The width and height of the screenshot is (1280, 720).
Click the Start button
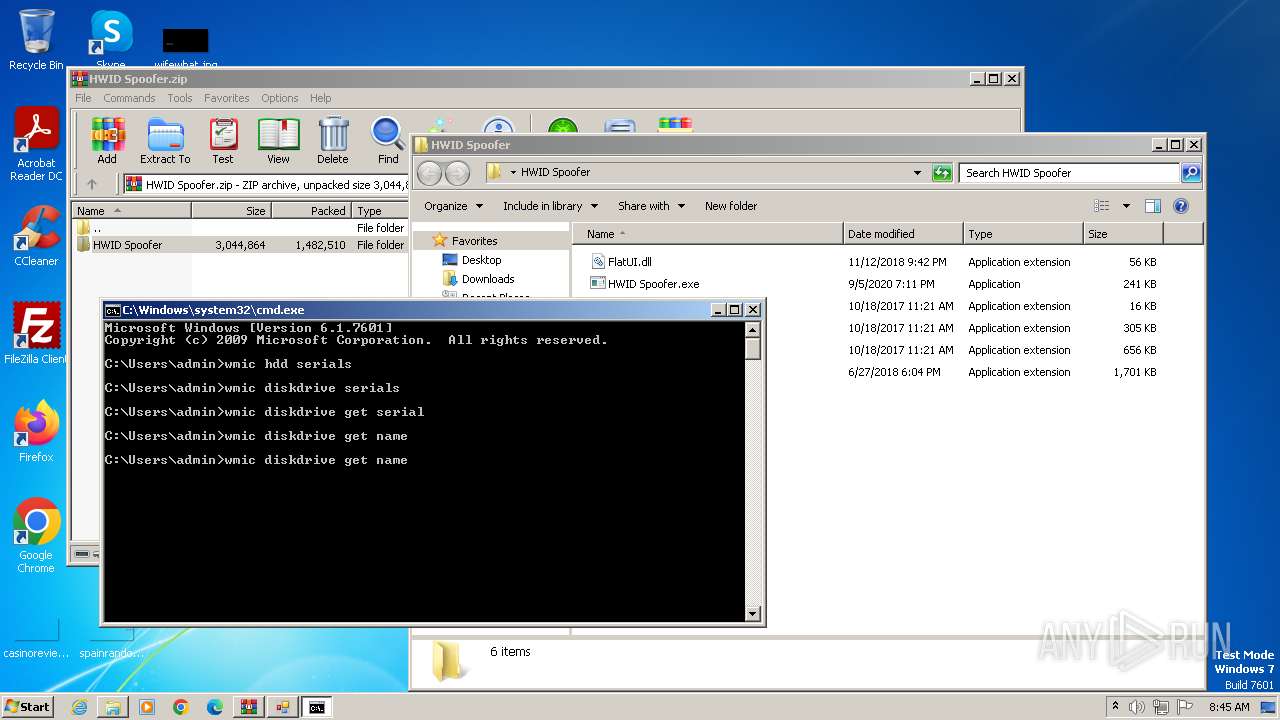tap(27, 707)
